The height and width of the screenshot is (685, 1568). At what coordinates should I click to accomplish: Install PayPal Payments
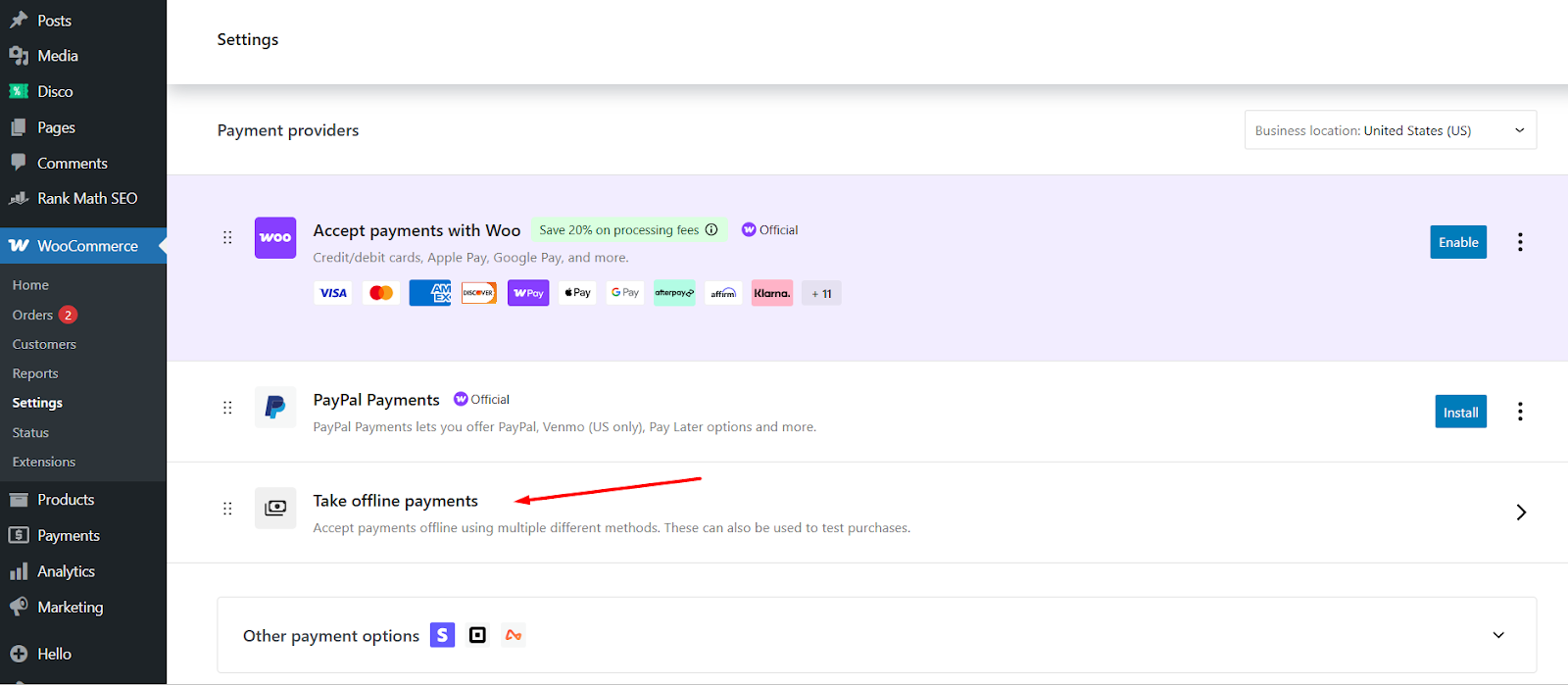click(1460, 412)
